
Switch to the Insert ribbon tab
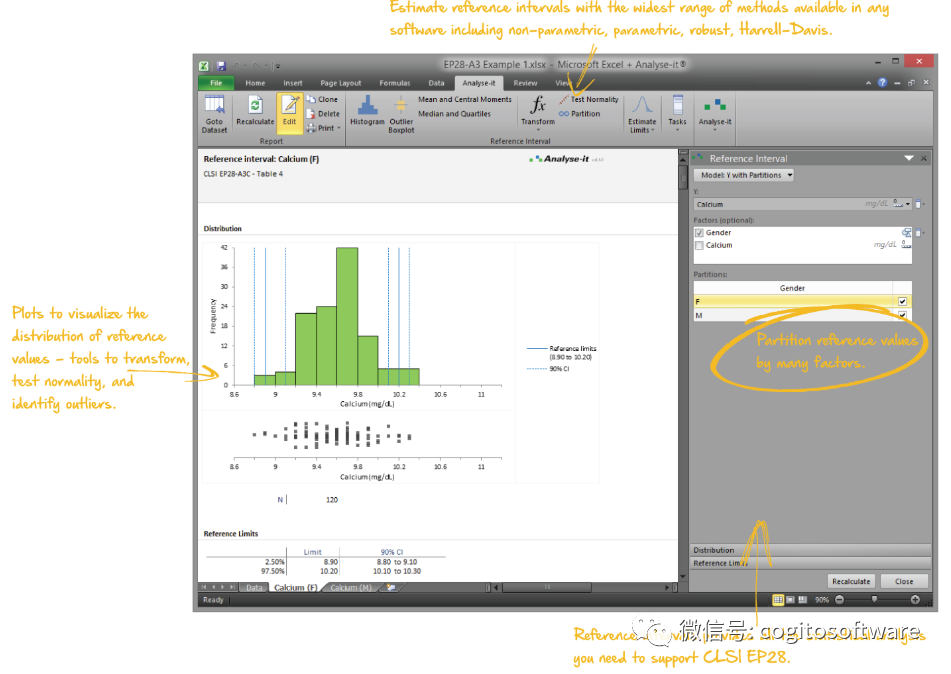click(x=292, y=83)
